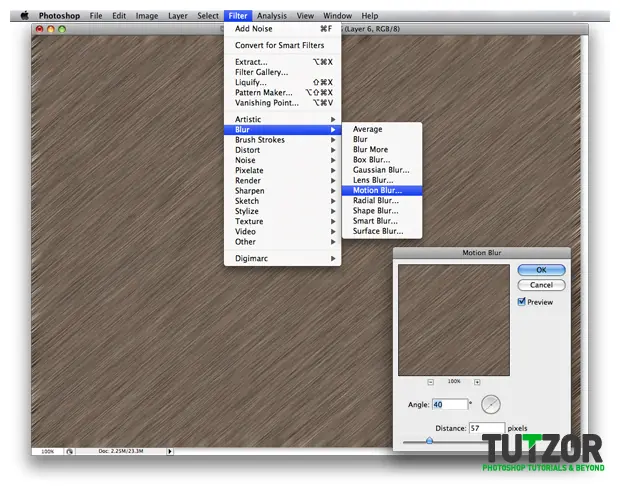The height and width of the screenshot is (495, 620).
Task: Open the Edit menu
Action: pyautogui.click(x=119, y=16)
